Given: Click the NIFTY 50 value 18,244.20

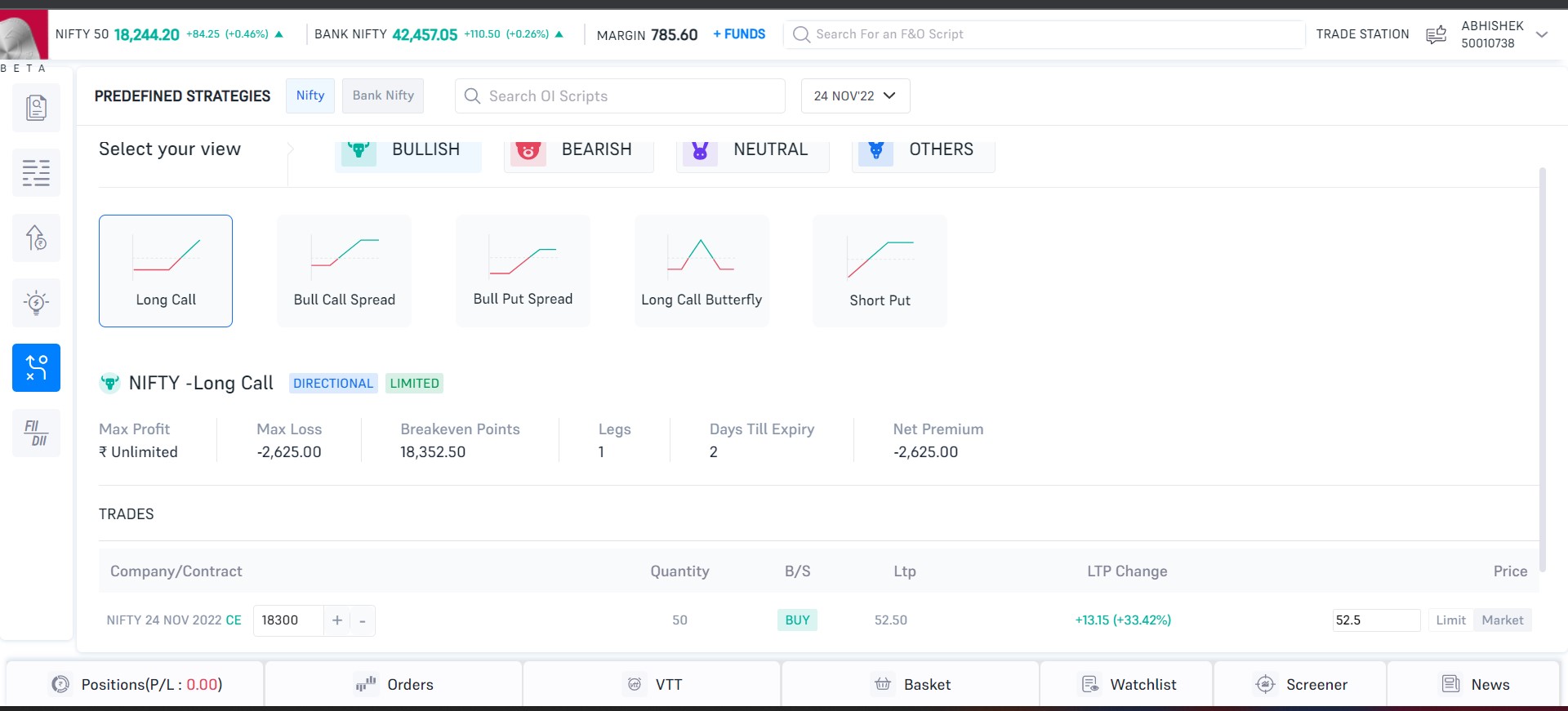Looking at the screenshot, I should point(147,34).
